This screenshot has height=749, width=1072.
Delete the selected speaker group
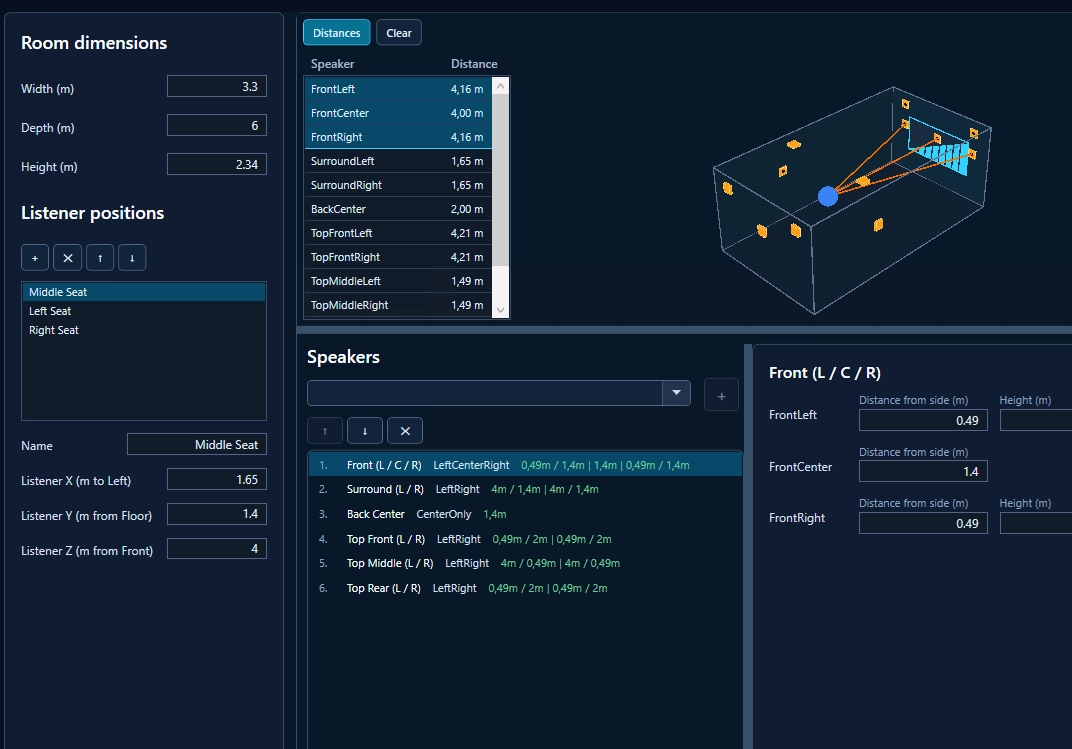[x=405, y=431]
